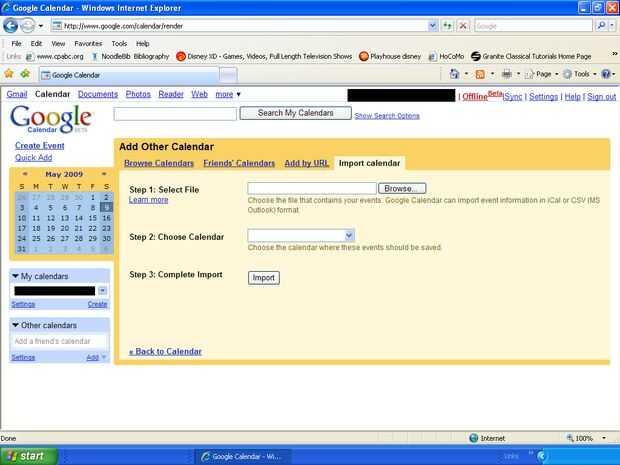Viewport: 620px width, 465px height.
Task: Open the Playhouse disney bookmark
Action: click(390, 57)
